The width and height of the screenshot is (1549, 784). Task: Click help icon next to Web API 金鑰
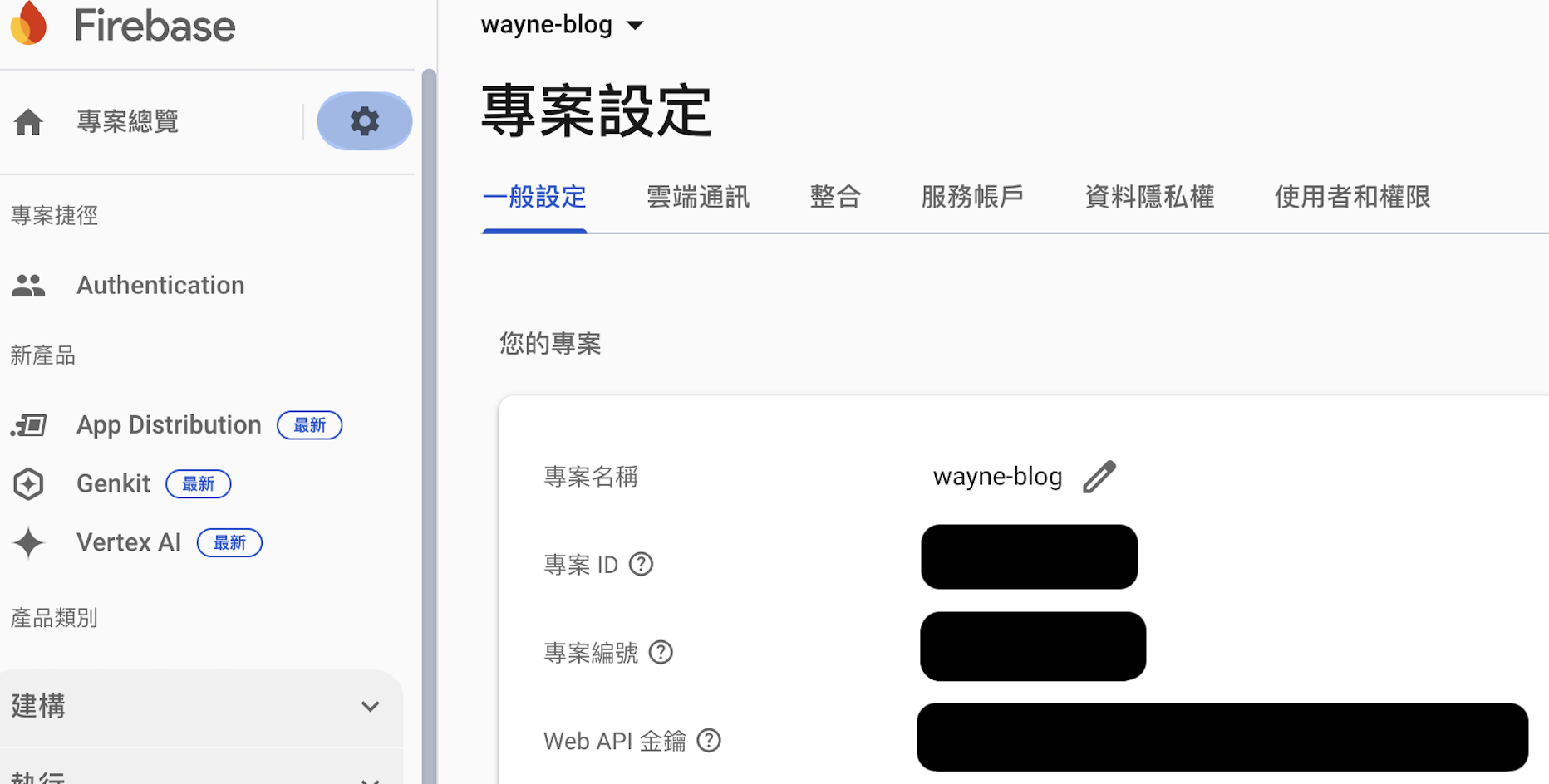click(x=709, y=741)
